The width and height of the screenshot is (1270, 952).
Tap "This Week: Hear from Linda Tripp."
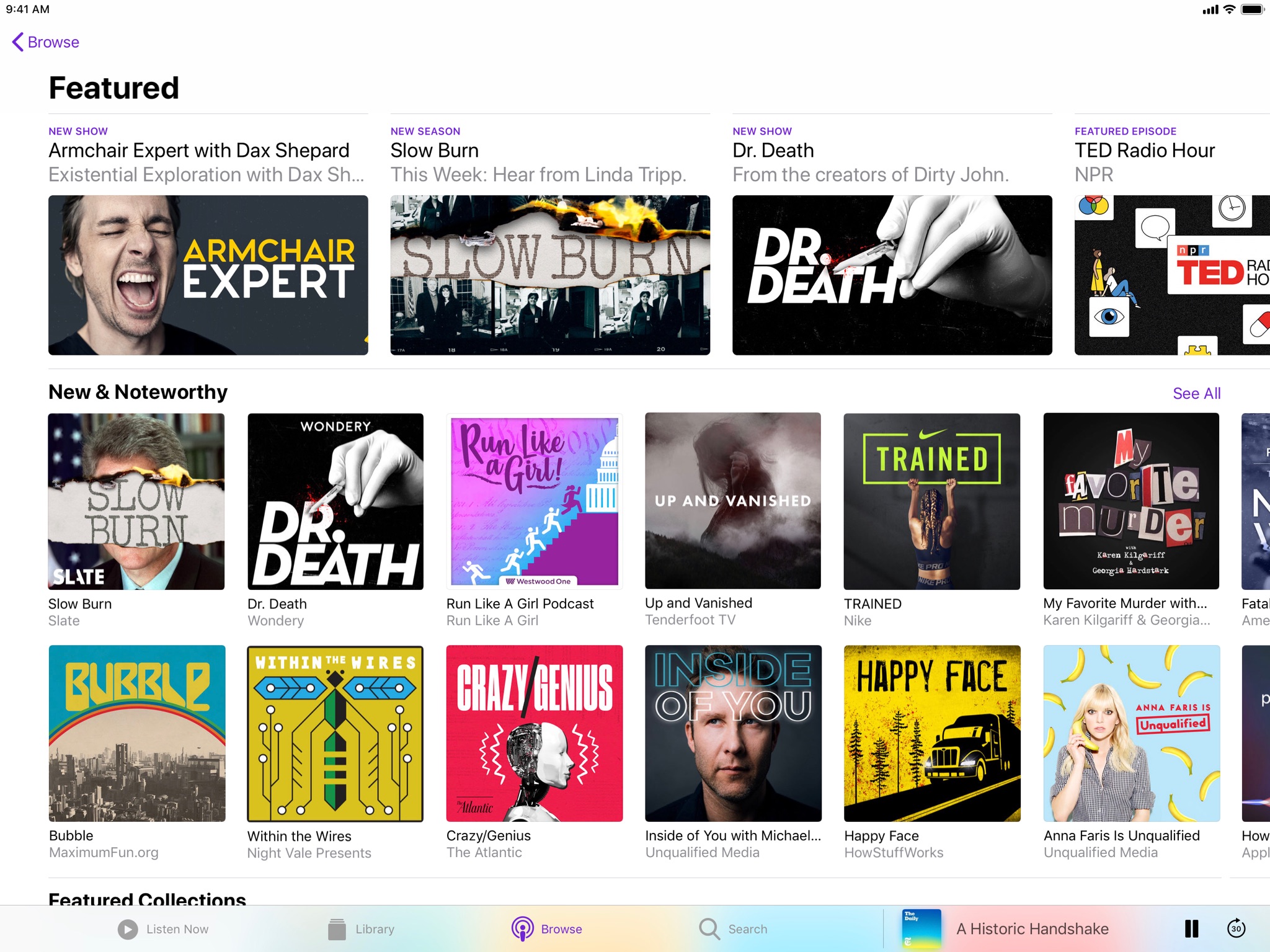click(538, 175)
